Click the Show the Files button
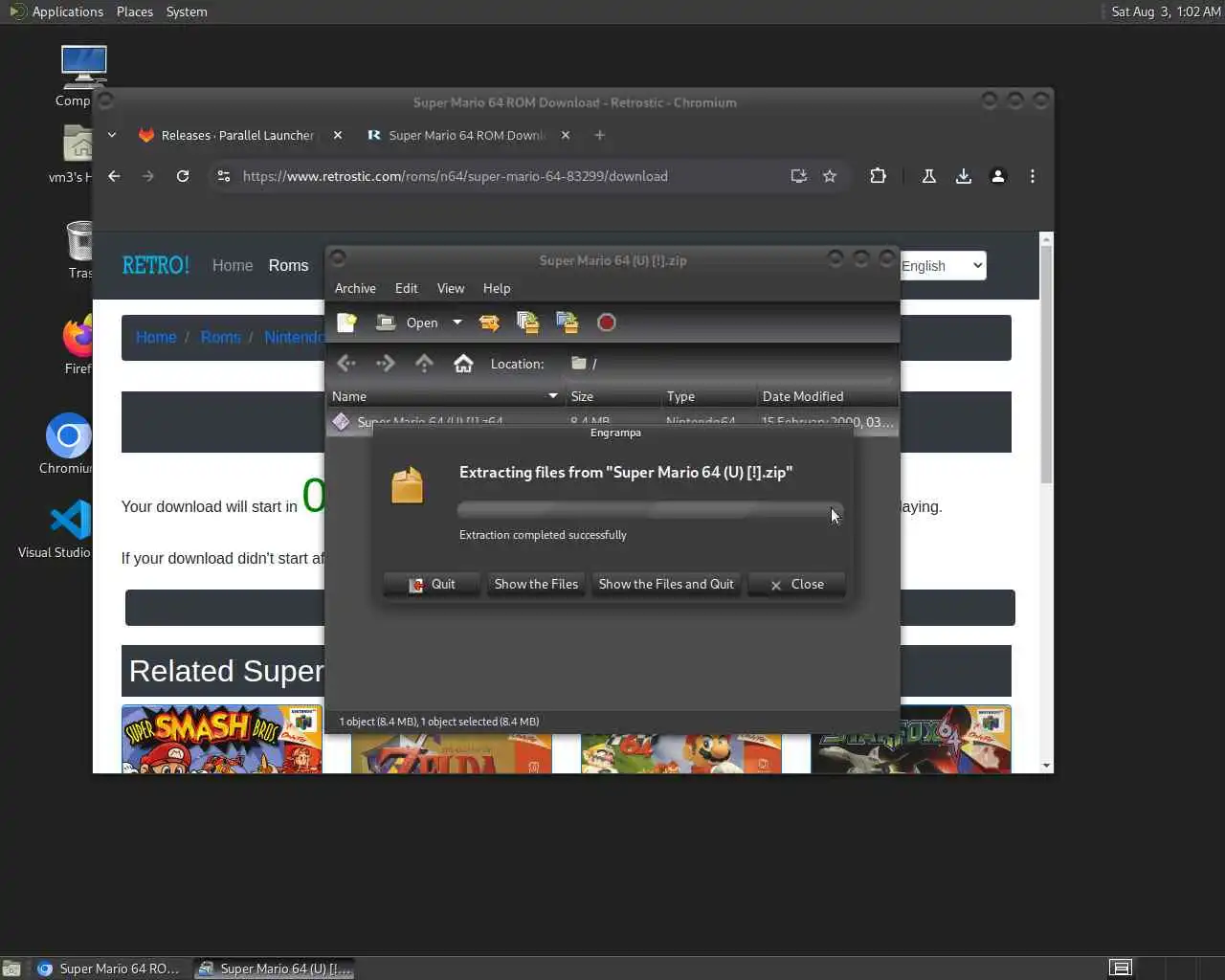1225x980 pixels. pos(536,584)
